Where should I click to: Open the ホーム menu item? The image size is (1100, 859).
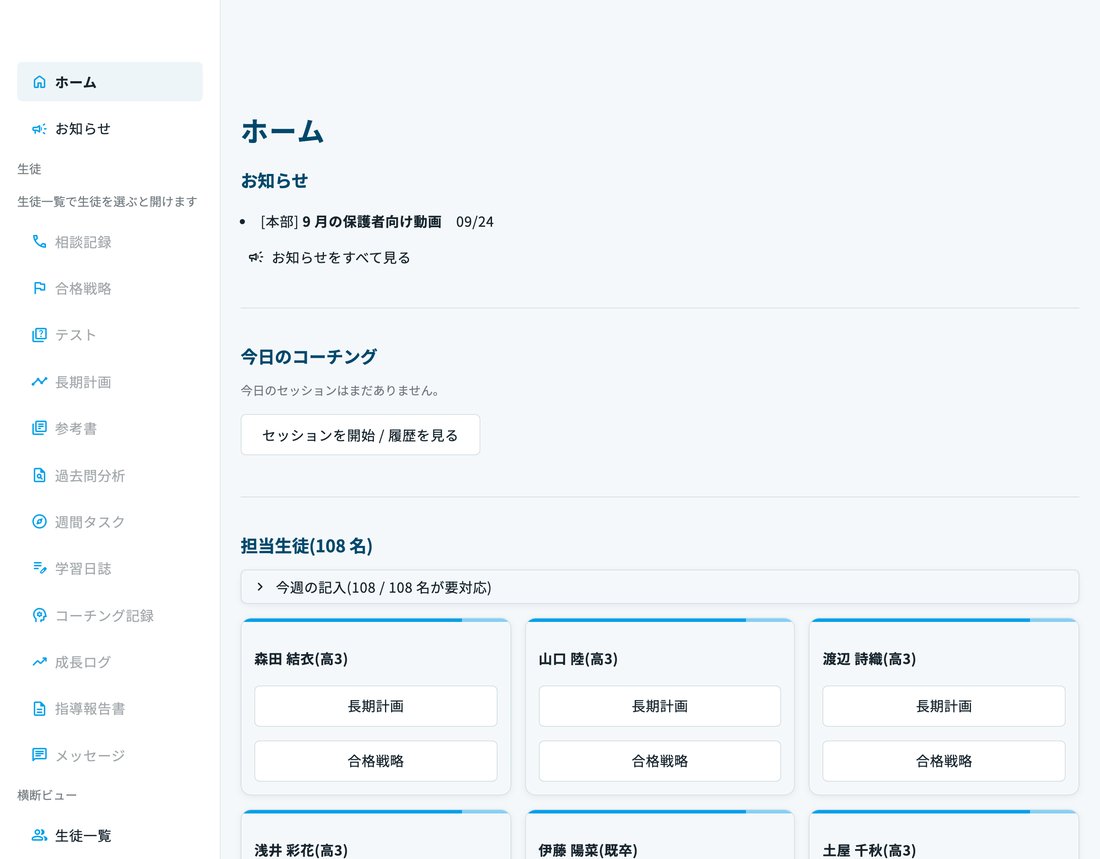[109, 82]
